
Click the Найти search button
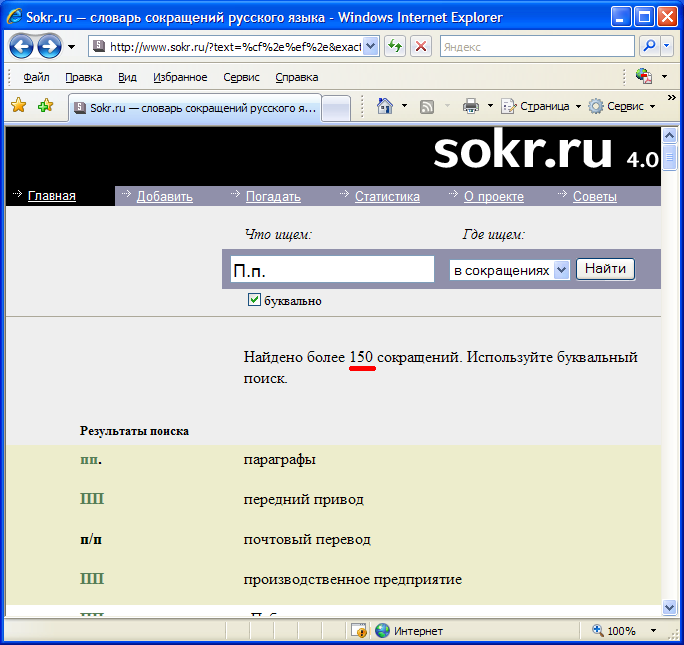point(605,269)
